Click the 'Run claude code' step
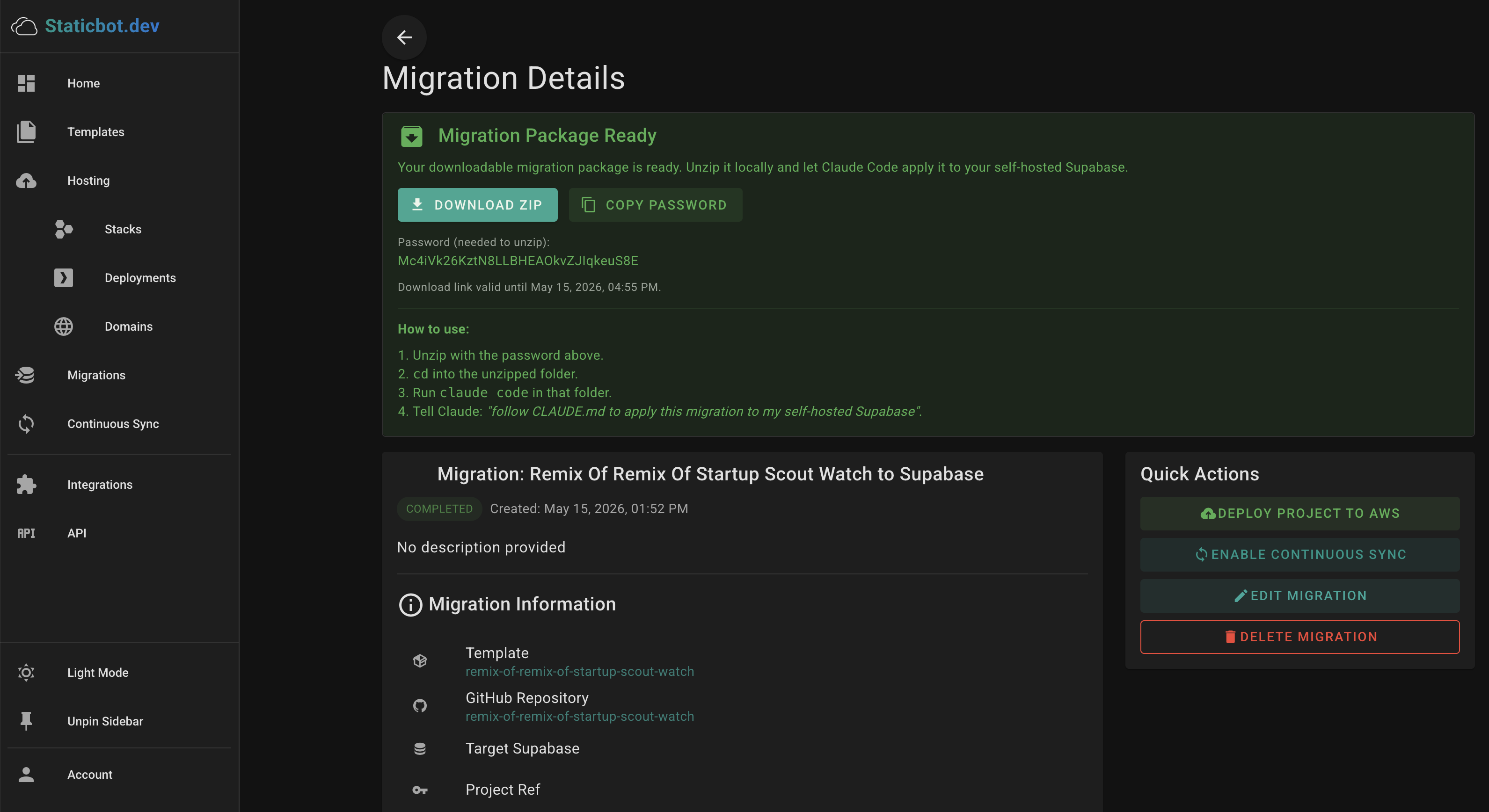Viewport: 1489px width, 812px height. point(504,392)
